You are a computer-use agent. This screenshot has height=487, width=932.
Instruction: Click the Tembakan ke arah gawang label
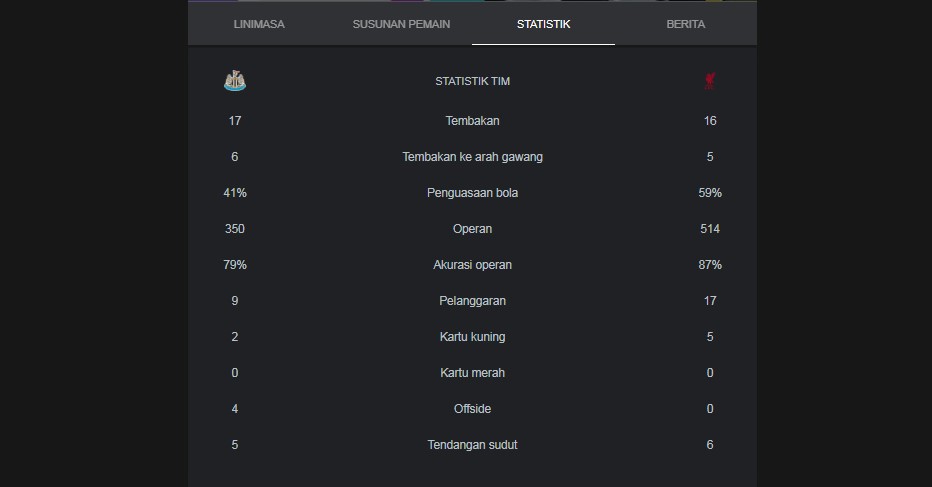(473, 157)
